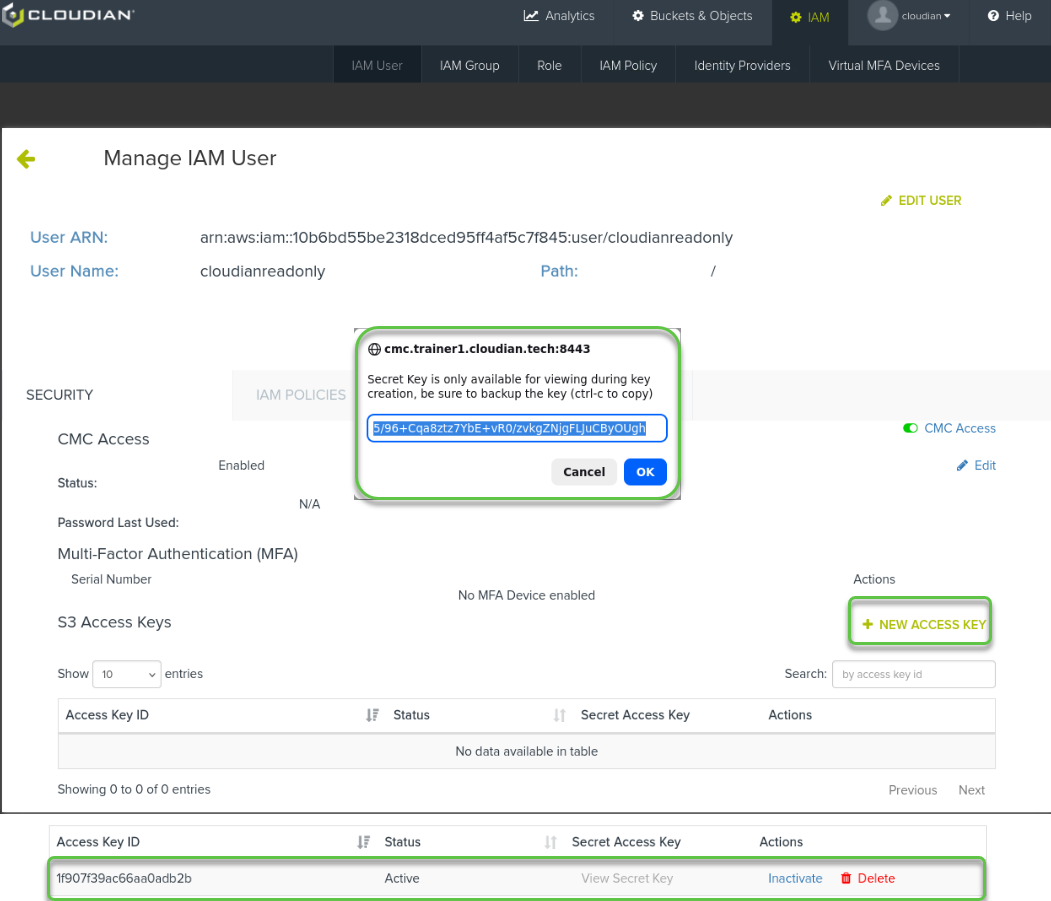The height and width of the screenshot is (901, 1051).
Task: Expand the Show entries dropdown
Action: pos(126,674)
